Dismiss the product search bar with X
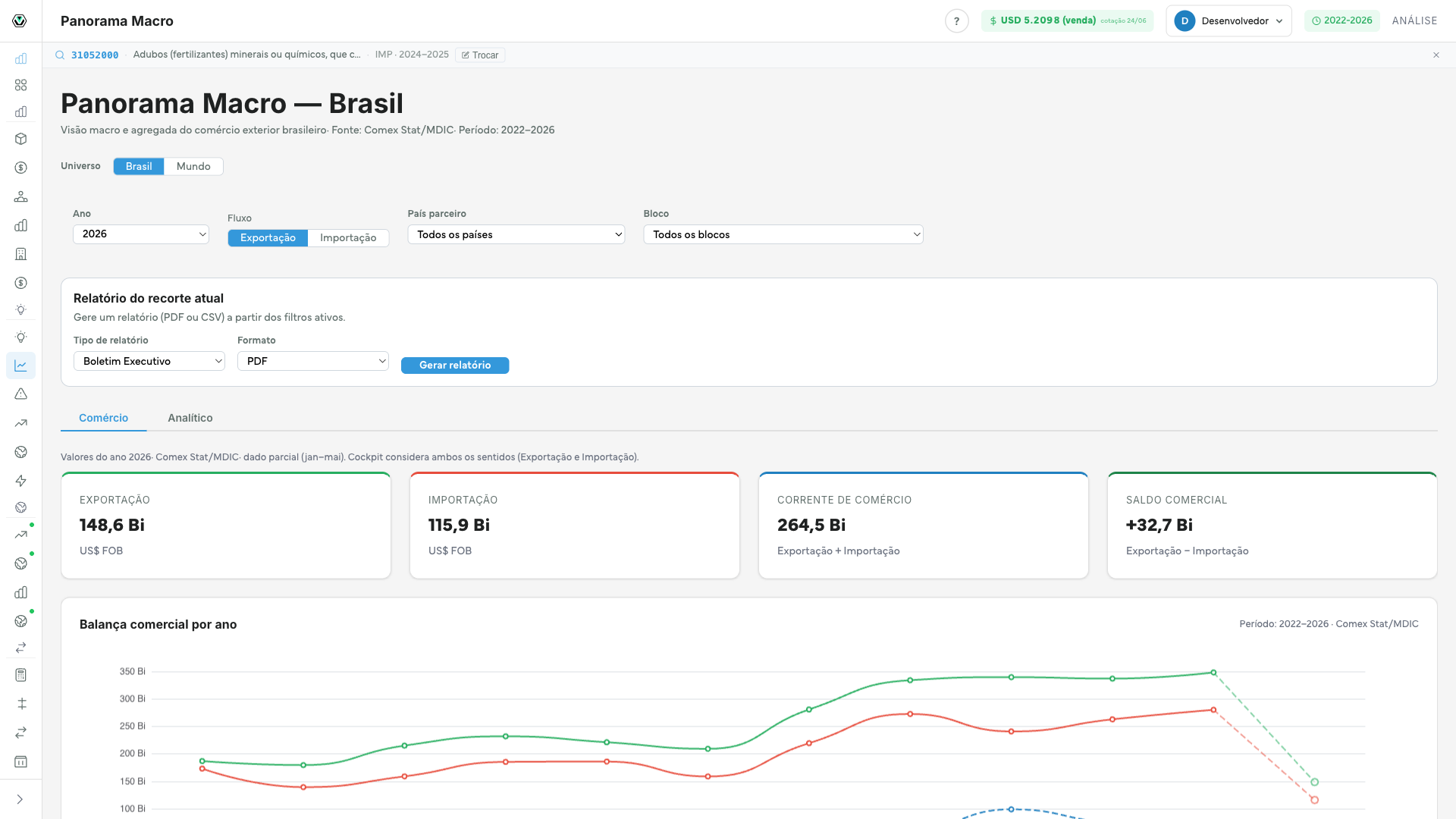 click(1436, 55)
